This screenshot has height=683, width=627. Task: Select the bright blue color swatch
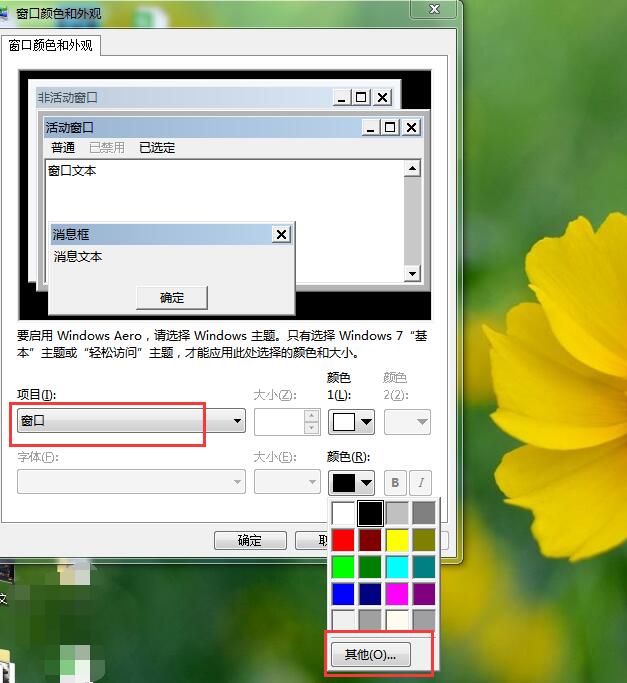[x=343, y=594]
